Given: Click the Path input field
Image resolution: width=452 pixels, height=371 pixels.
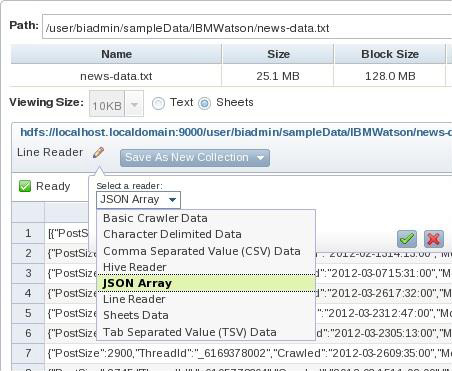Looking at the screenshot, I should tap(247, 27).
